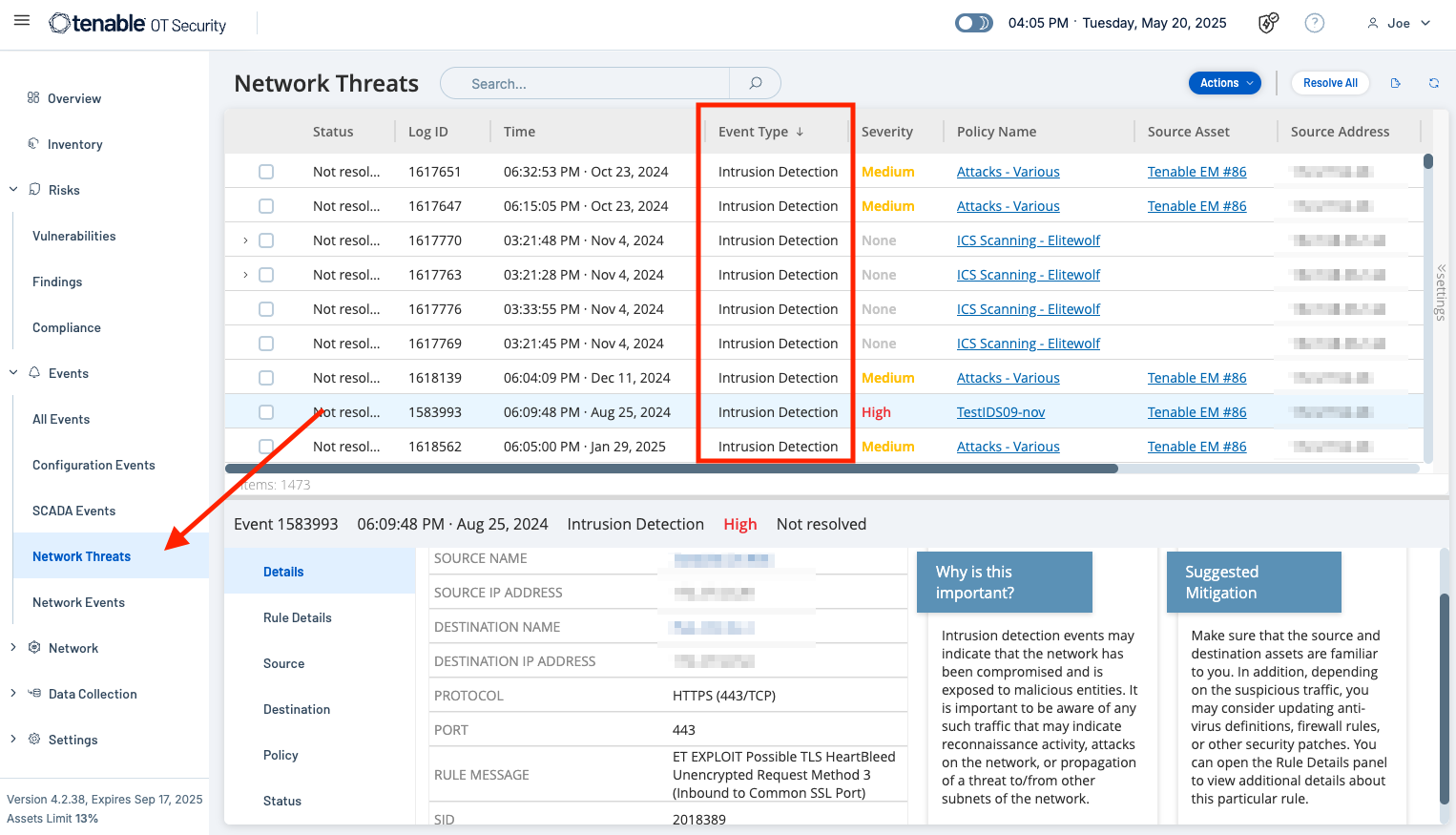This screenshot has height=835, width=1456.
Task: Click the export table icon
Action: [x=1396, y=83]
